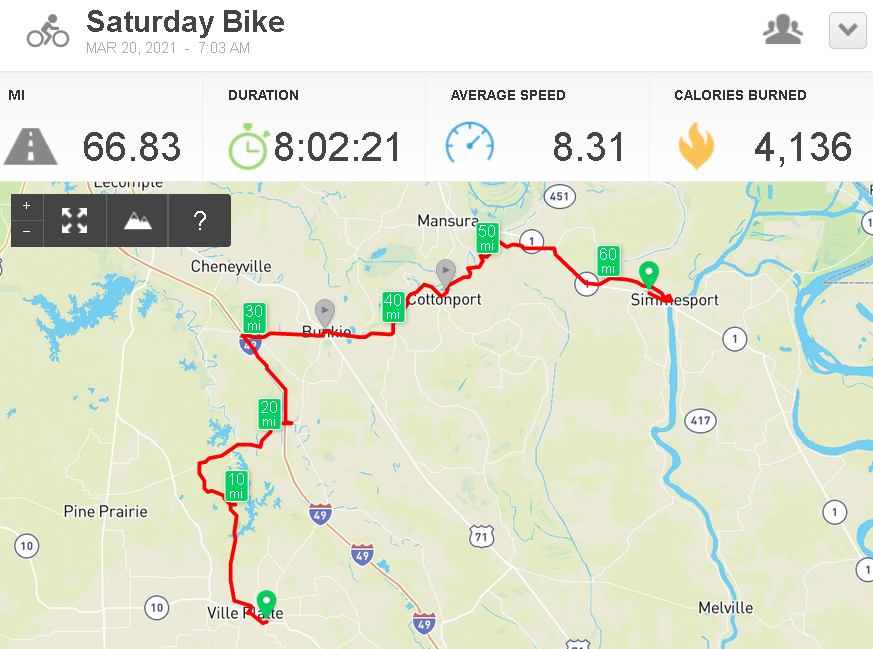Click the 4,136 calories burned stat
The height and width of the screenshot is (649, 873).
[x=803, y=148]
